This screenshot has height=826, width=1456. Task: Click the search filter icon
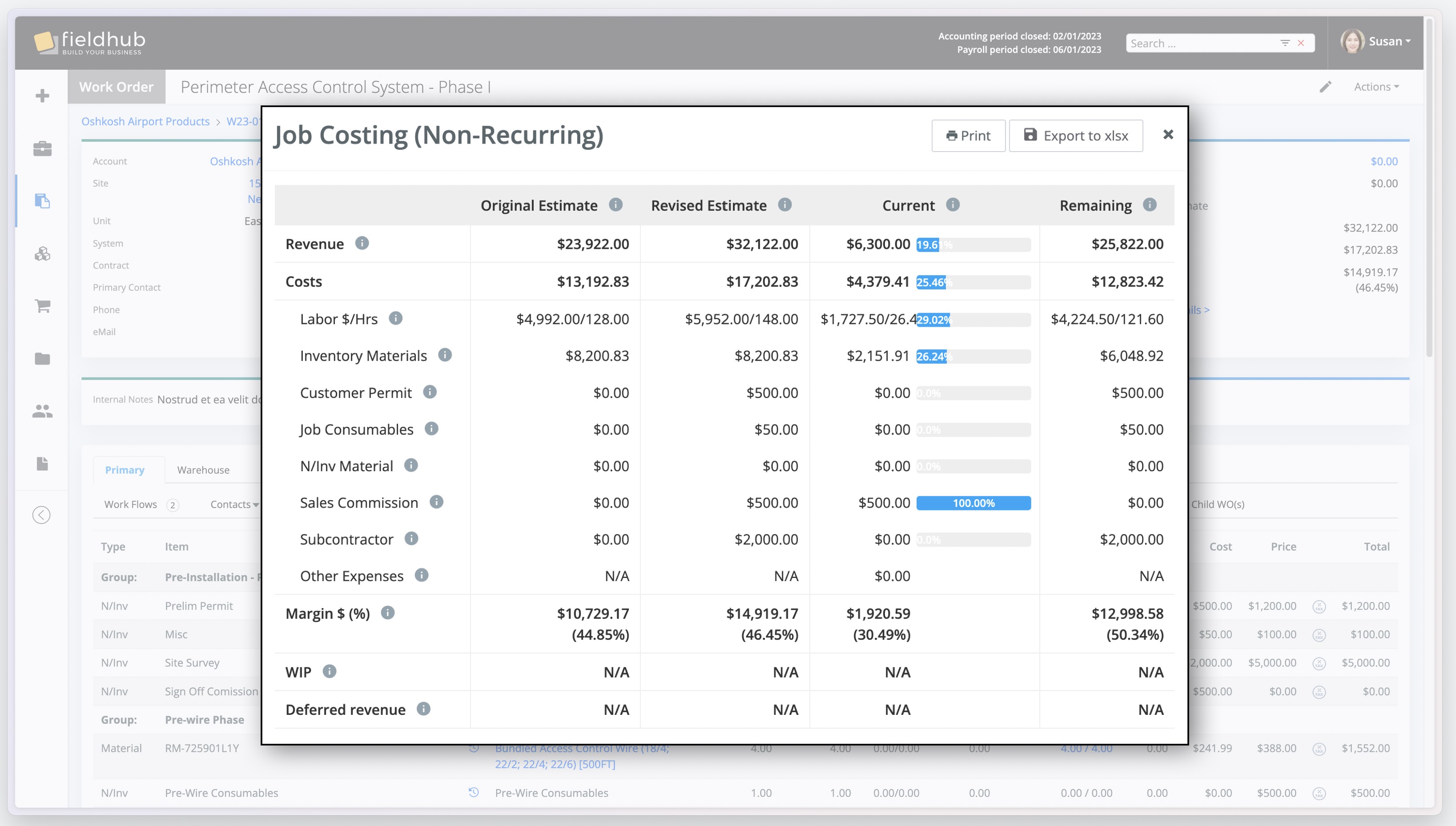coord(1285,43)
